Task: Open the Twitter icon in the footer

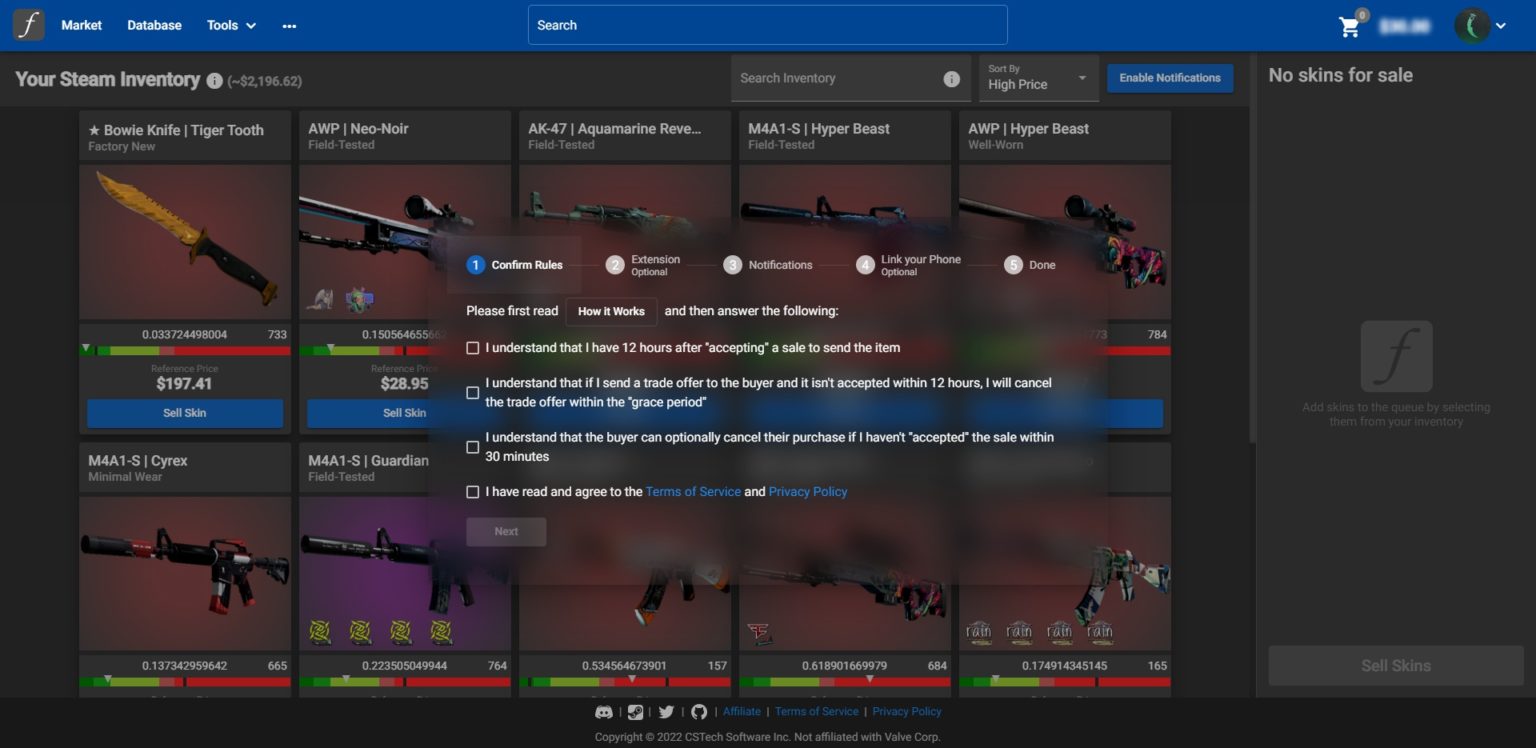Action: click(x=666, y=711)
